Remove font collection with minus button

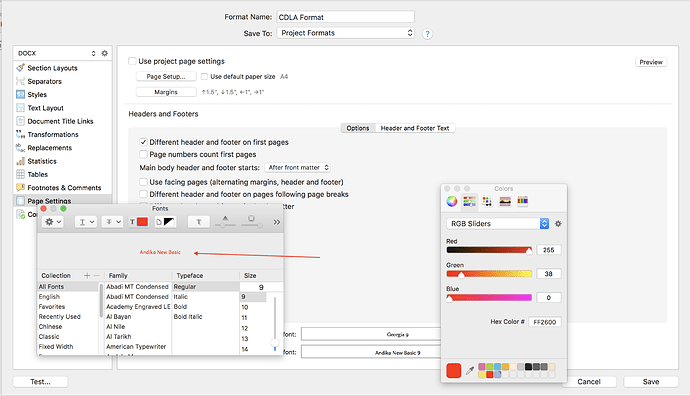coord(96,275)
